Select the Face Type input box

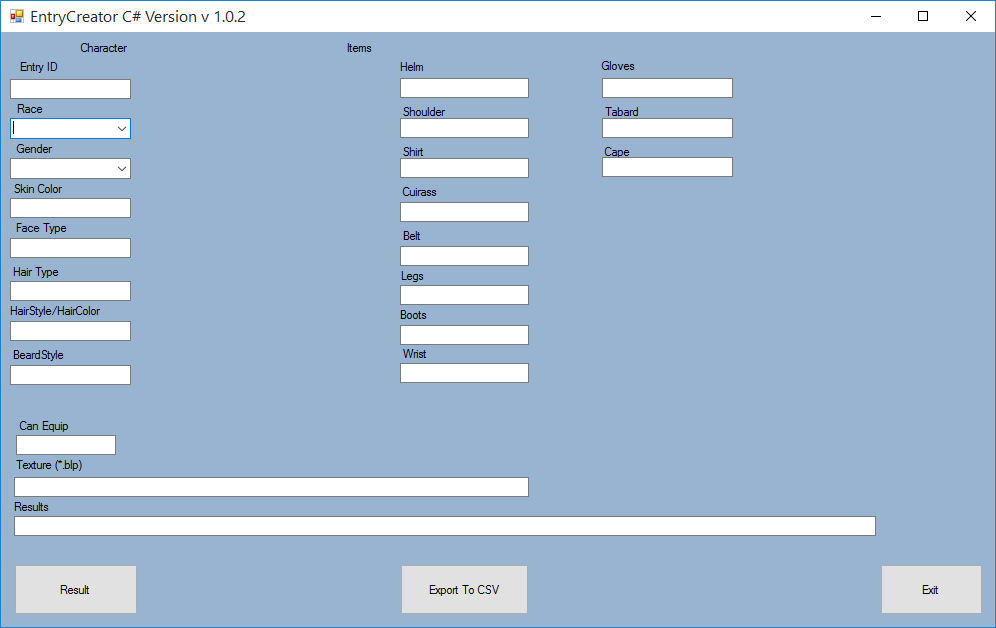pos(70,248)
